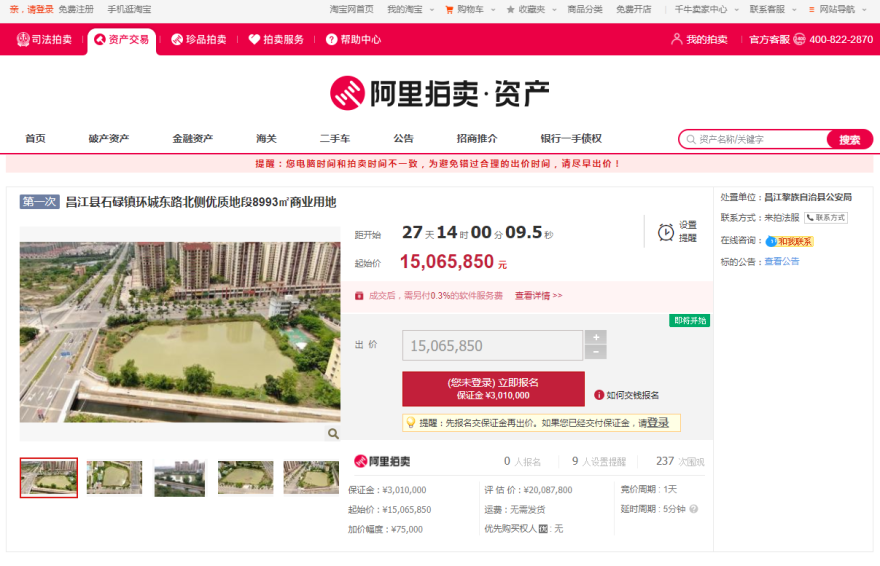Decrease the bid with the minus button
The image size is (880, 566).
(x=595, y=352)
